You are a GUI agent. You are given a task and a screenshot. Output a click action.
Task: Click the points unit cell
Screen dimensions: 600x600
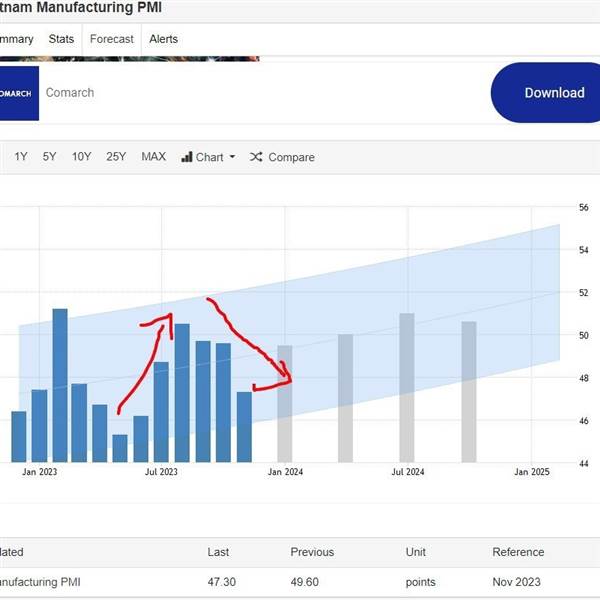pyautogui.click(x=421, y=582)
